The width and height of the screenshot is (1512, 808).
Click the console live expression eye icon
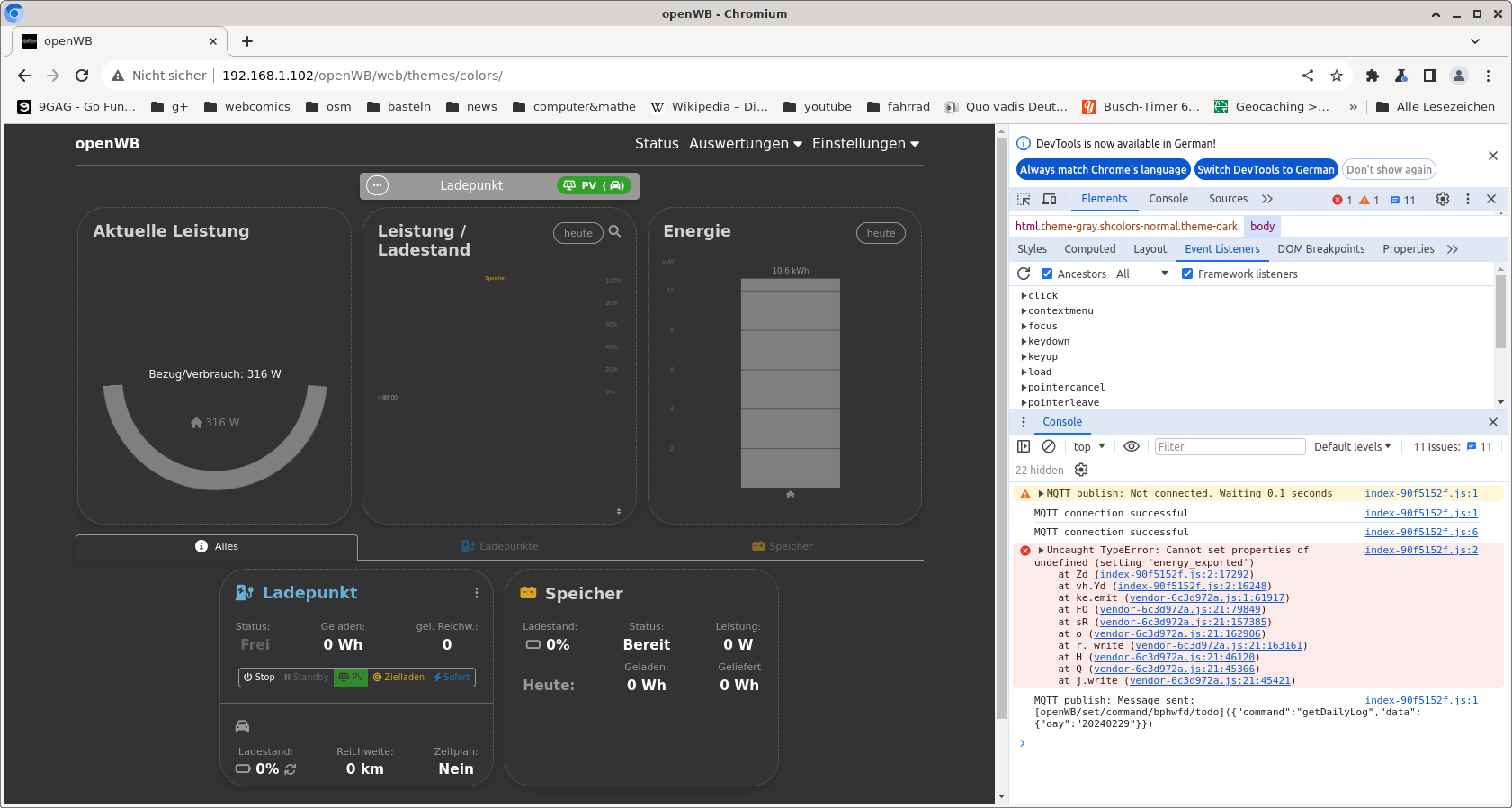(1132, 446)
